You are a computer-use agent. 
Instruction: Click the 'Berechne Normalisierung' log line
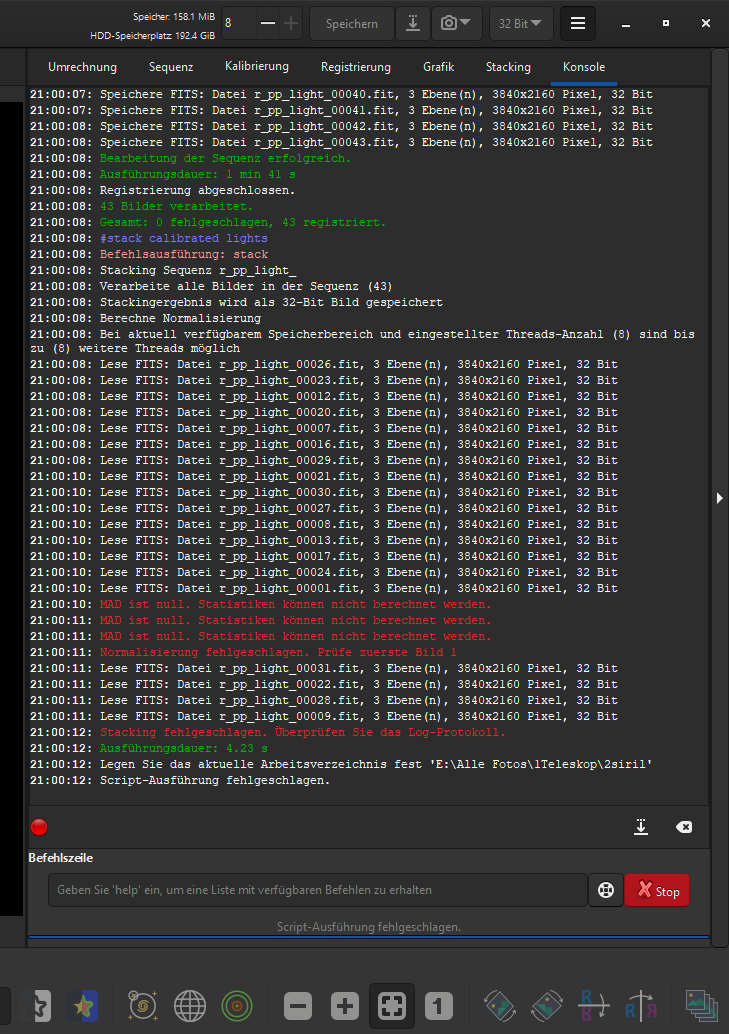(x=180, y=319)
